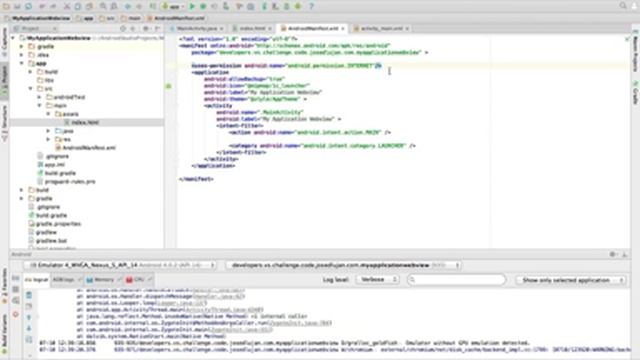Click the Redo toolbar icon
Screen dimensions: 640x360
click(x=53, y=6)
